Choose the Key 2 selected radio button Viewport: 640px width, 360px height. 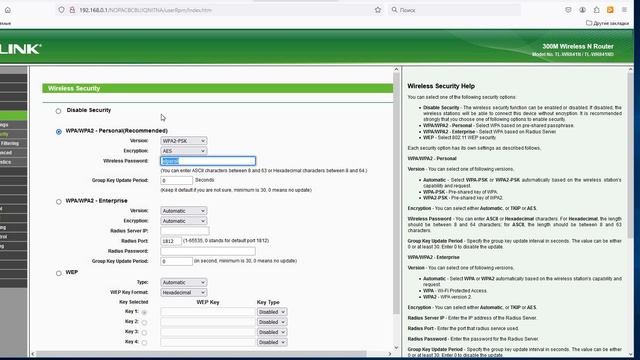pos(144,322)
